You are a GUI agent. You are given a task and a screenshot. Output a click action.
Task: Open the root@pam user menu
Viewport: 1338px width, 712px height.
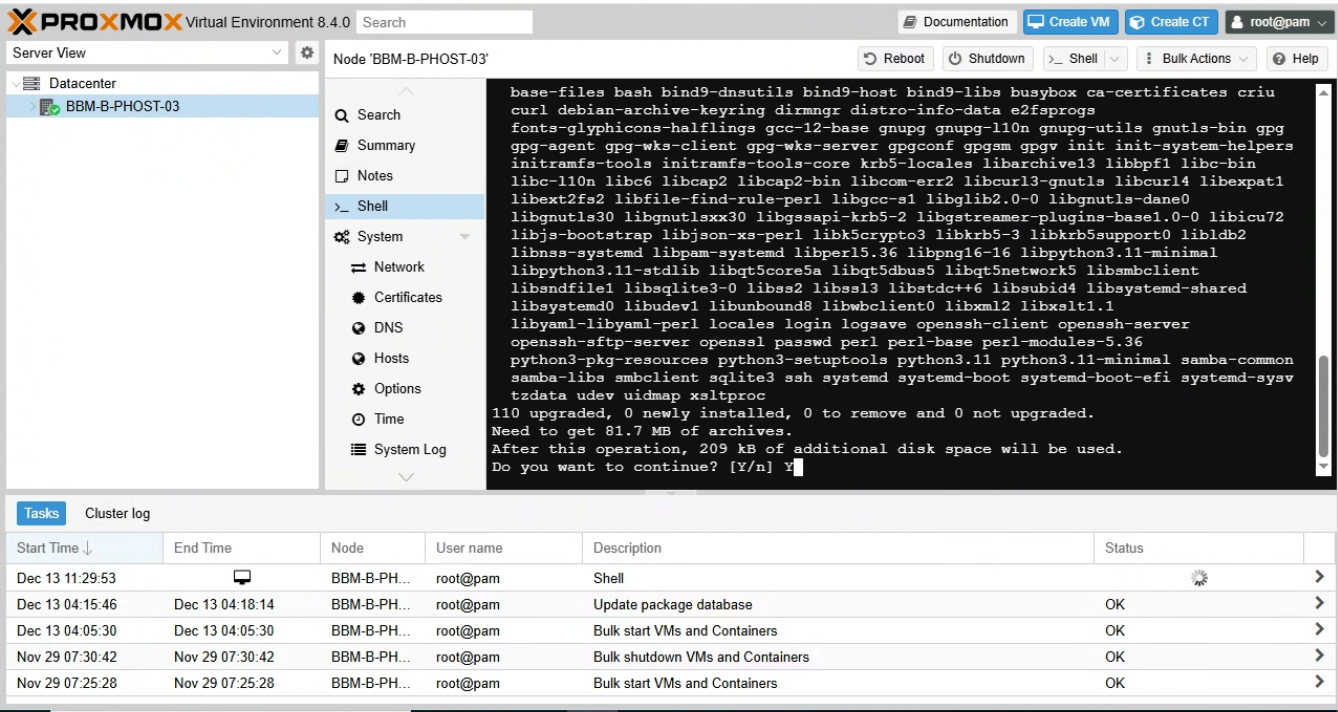click(1281, 22)
